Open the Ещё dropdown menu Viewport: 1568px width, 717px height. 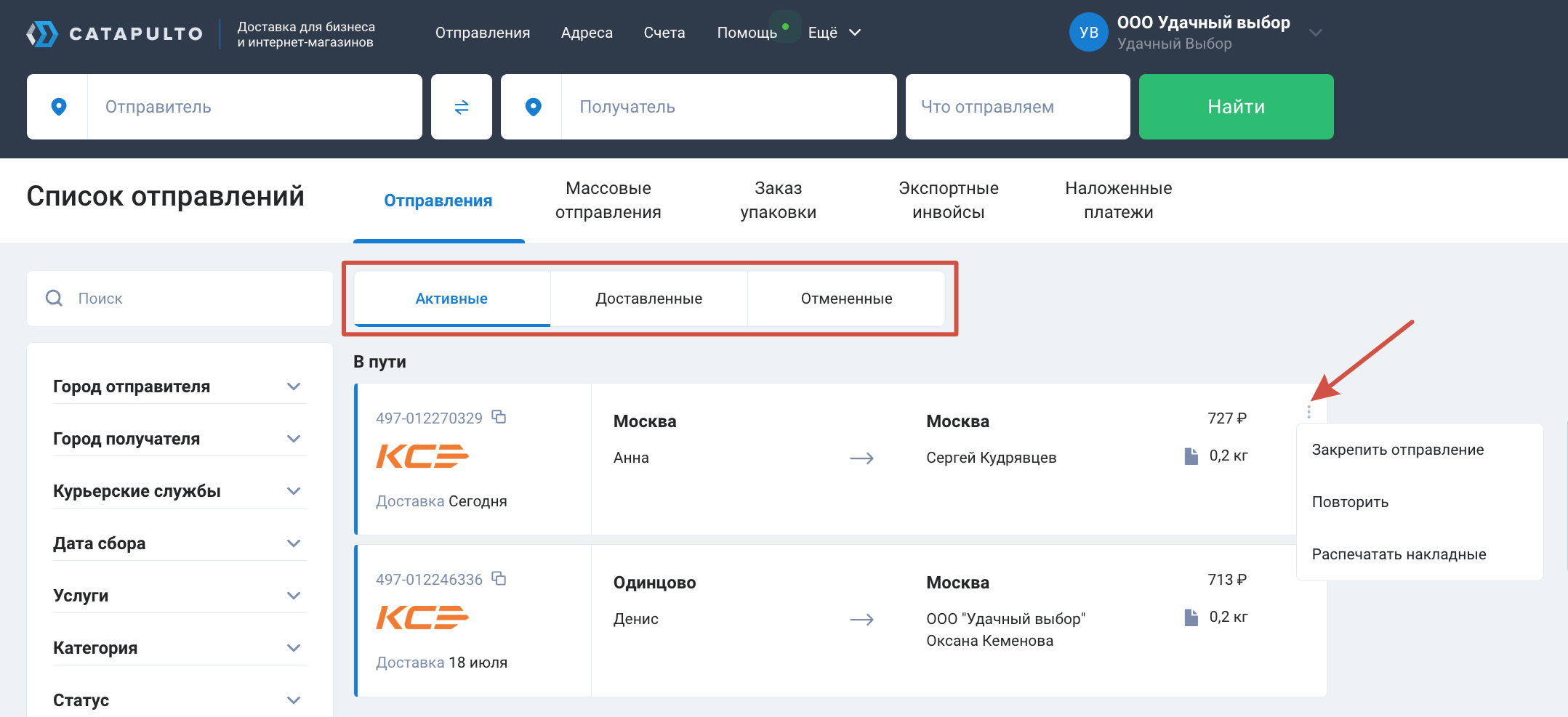click(835, 33)
